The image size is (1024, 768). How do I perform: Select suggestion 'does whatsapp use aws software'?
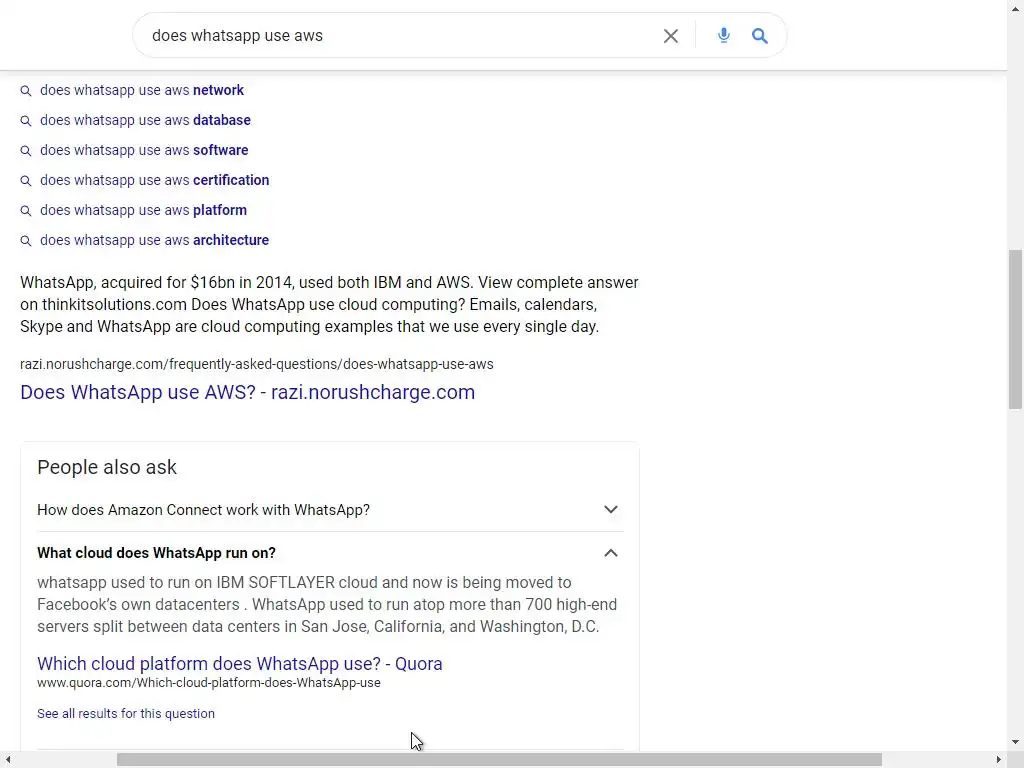coord(144,150)
